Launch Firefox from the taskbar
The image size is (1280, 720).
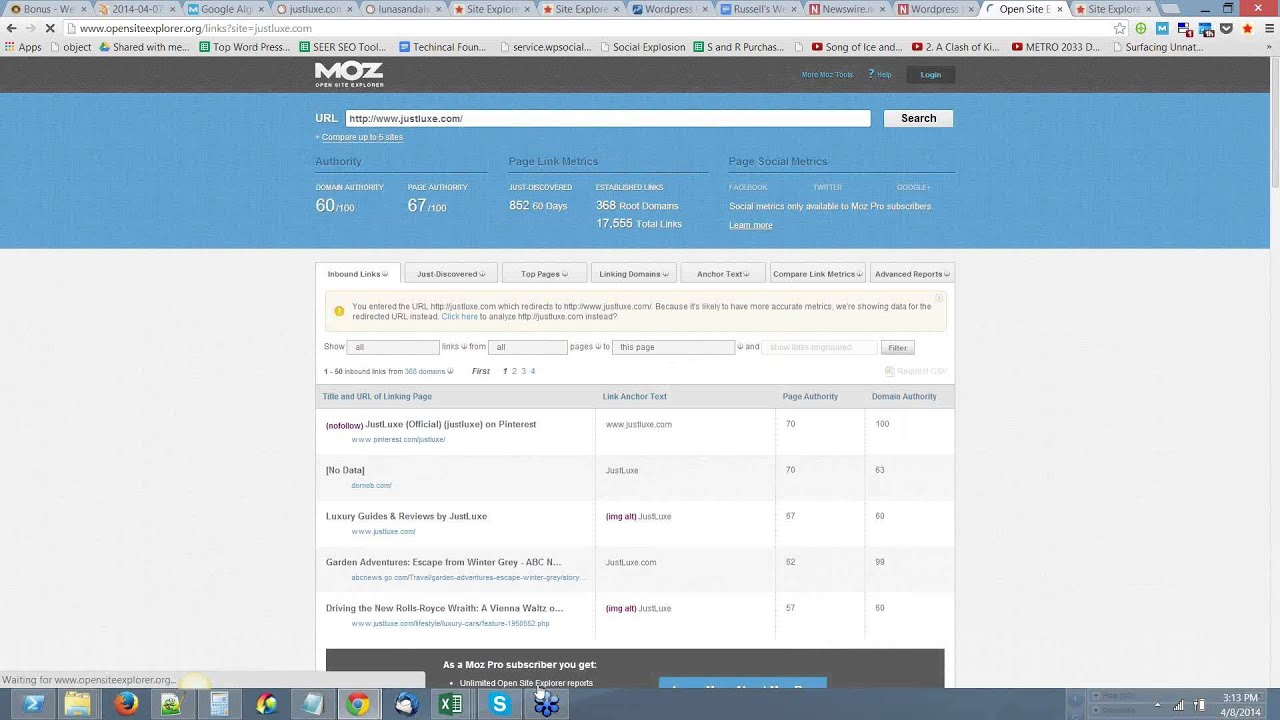tap(125, 704)
